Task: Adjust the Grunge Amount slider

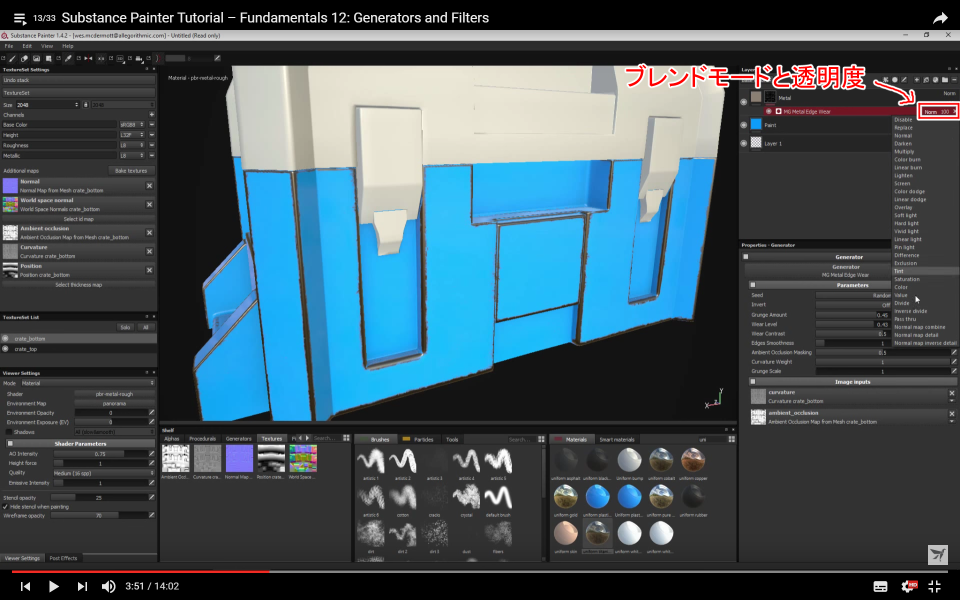Action: click(853, 315)
